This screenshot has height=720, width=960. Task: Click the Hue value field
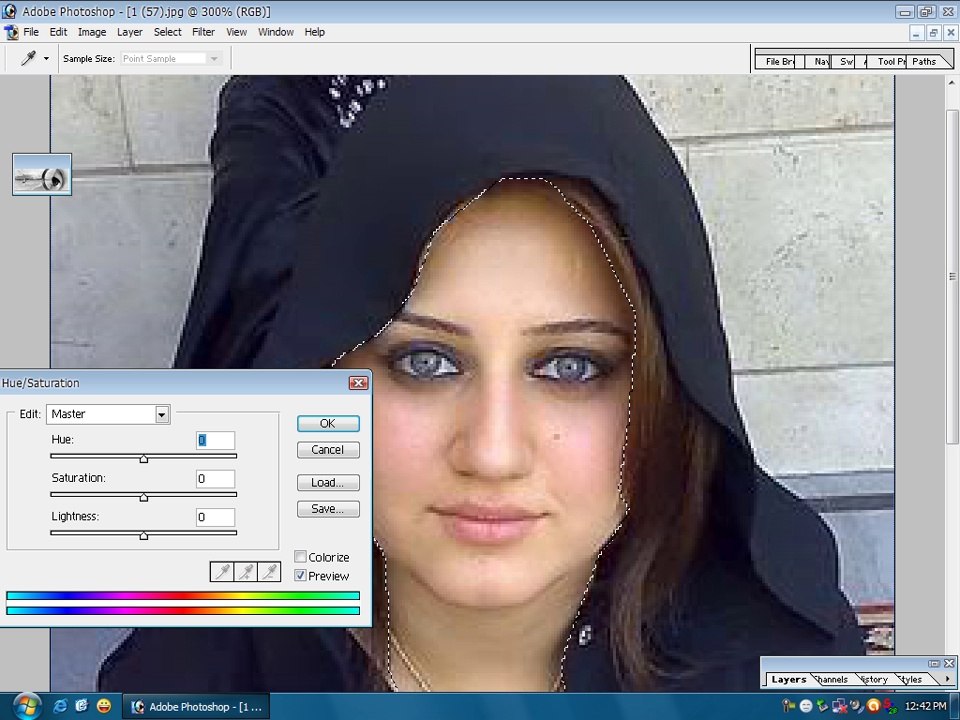(x=215, y=440)
